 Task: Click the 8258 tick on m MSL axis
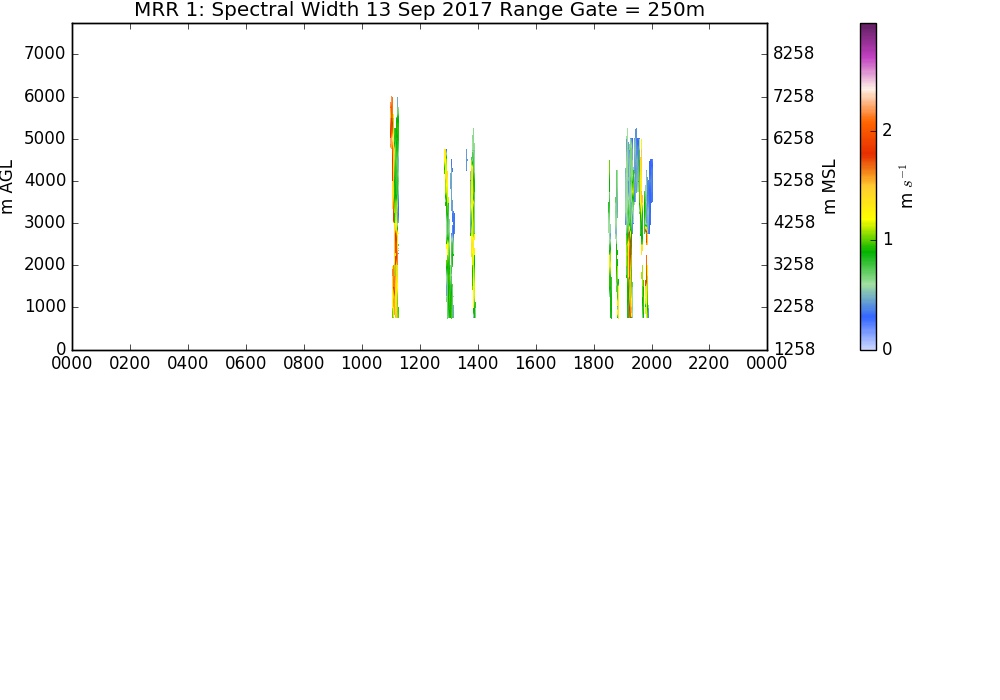coord(793,54)
